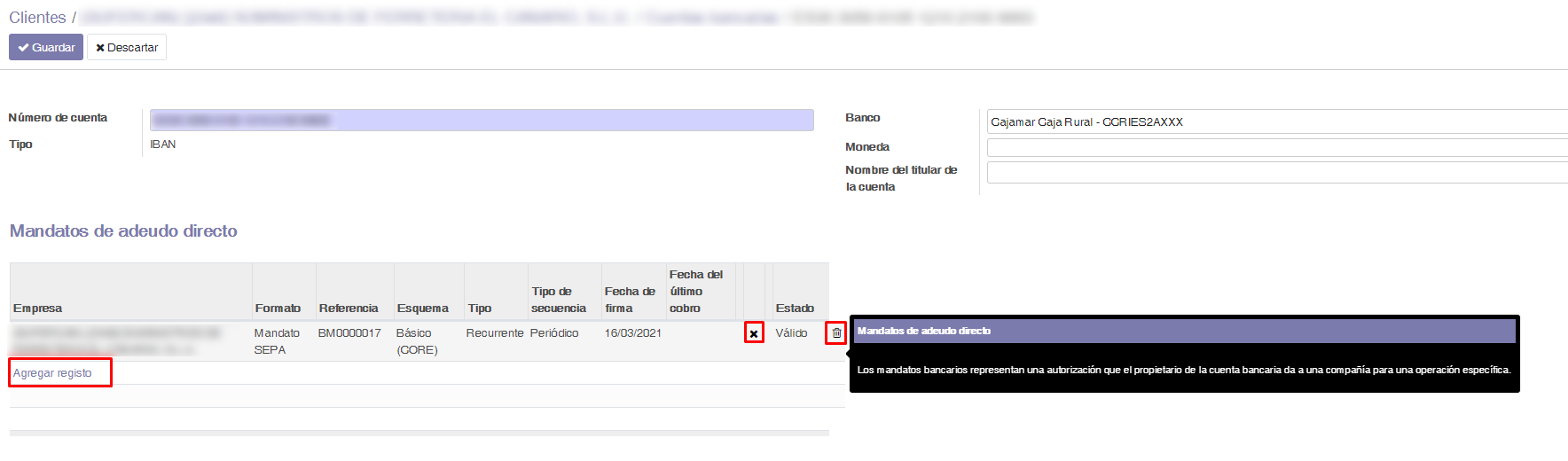1568x461 pixels.
Task: Click the Nombre del titular input
Action: pyautogui.click(x=1275, y=173)
